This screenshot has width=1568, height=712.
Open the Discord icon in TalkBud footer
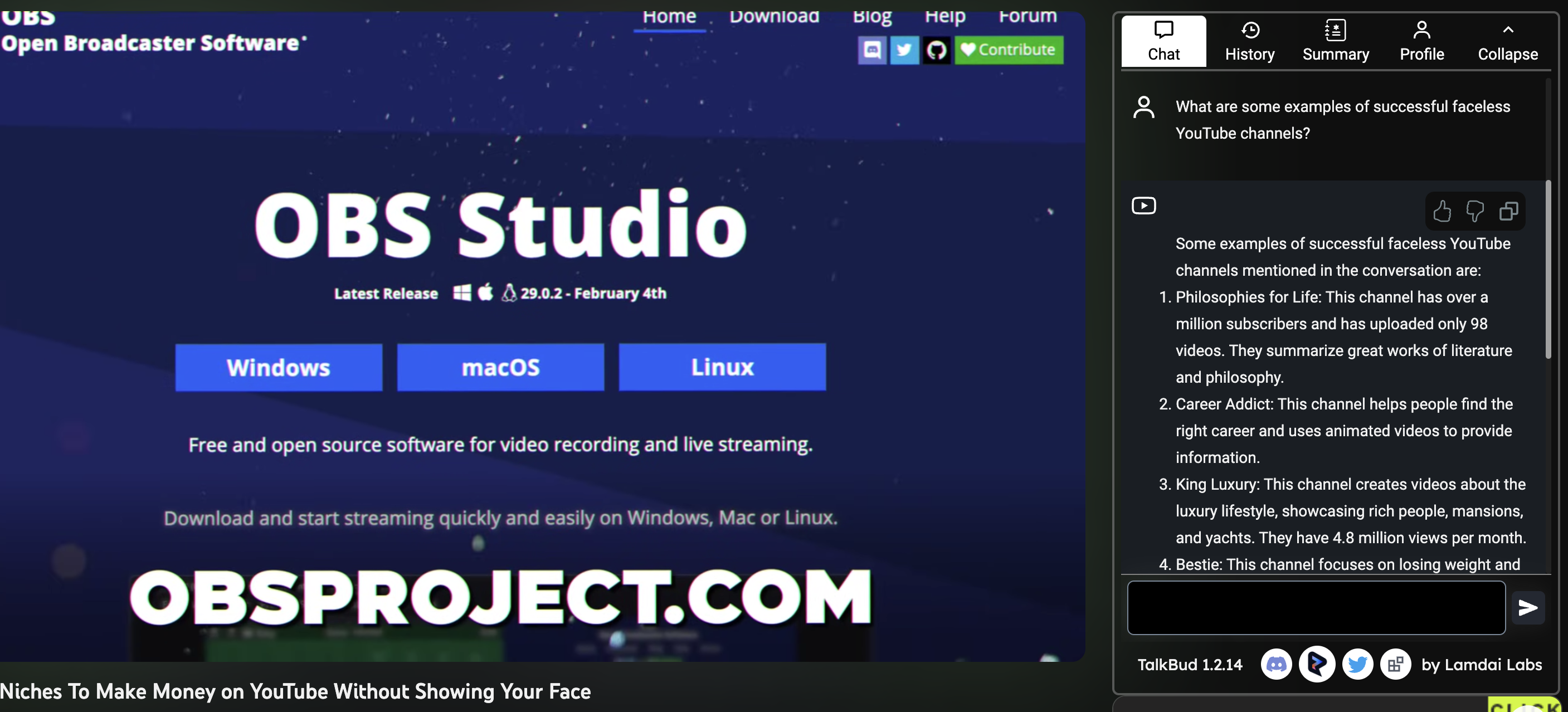[1277, 664]
